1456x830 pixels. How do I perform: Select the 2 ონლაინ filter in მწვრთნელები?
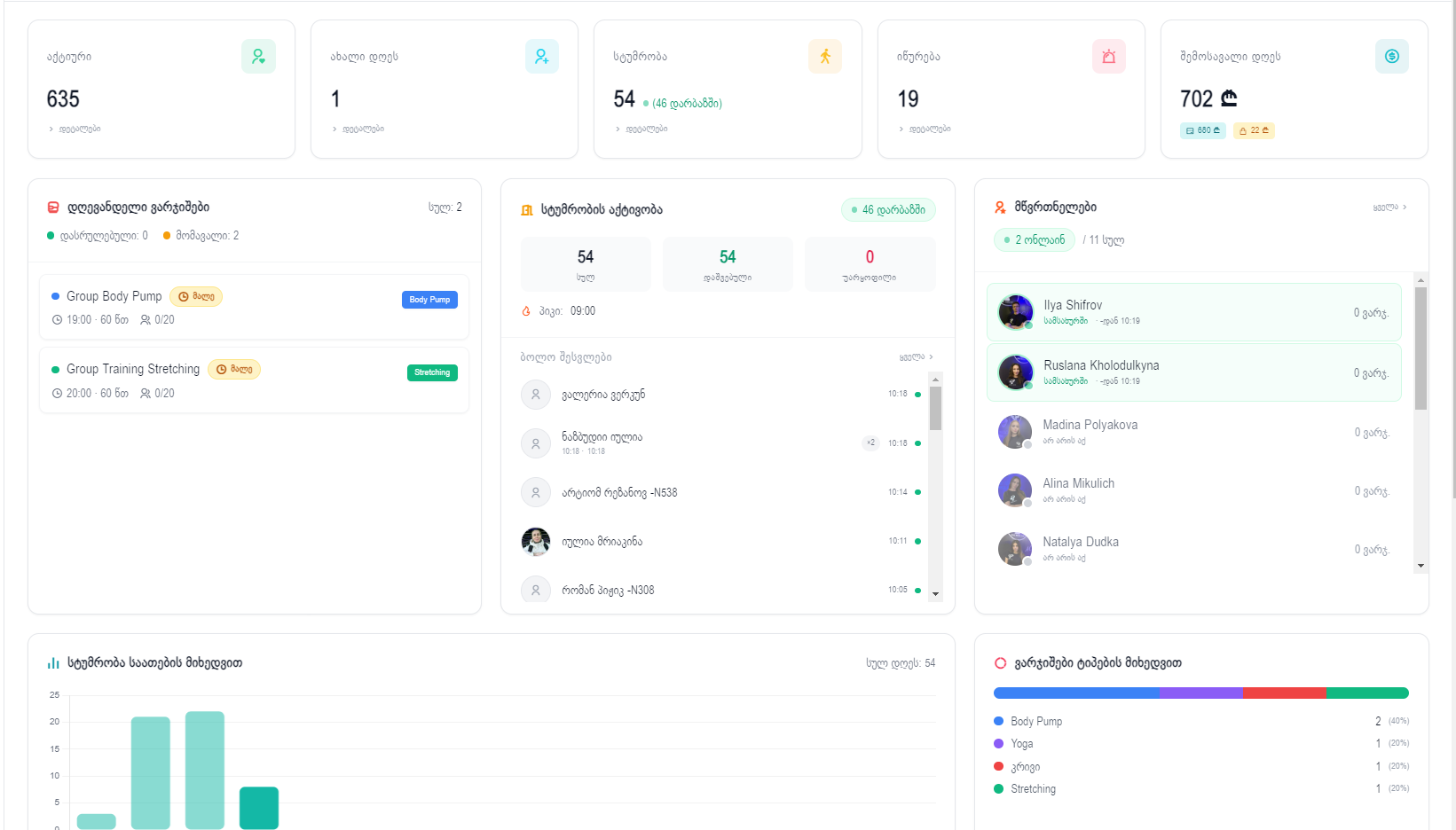coord(1035,240)
